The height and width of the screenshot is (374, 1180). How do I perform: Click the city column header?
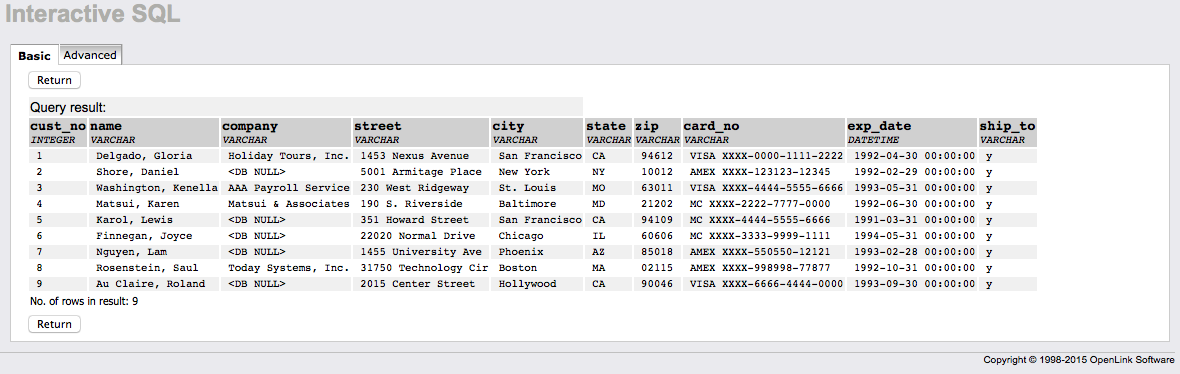click(x=508, y=126)
